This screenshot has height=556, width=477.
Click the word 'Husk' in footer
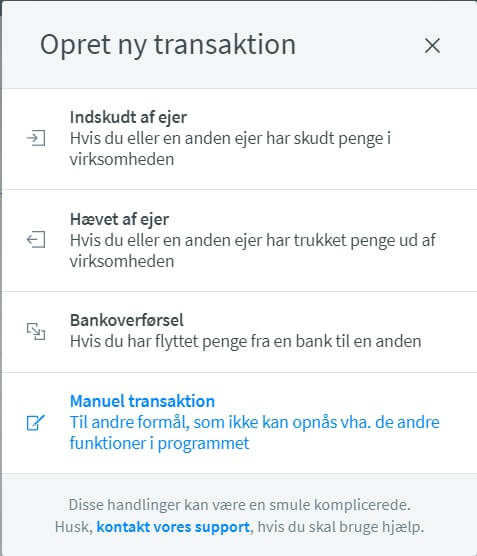point(71,527)
